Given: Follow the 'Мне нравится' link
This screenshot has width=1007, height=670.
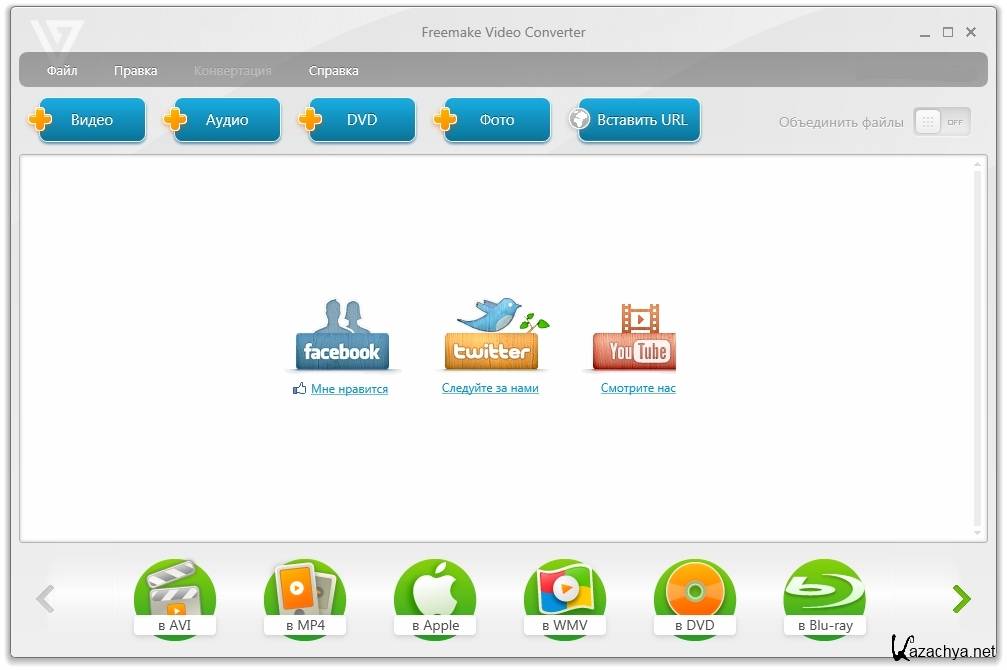Looking at the screenshot, I should click(x=349, y=389).
